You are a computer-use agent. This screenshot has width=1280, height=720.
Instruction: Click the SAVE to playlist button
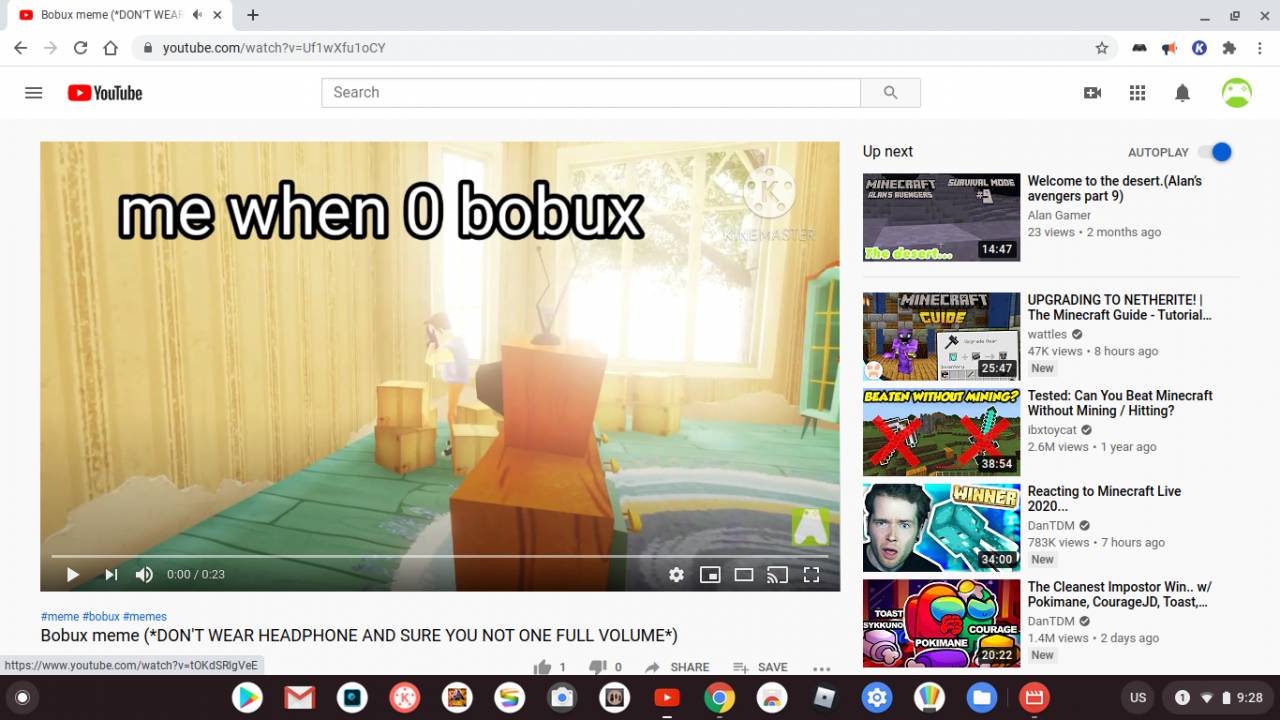760,667
